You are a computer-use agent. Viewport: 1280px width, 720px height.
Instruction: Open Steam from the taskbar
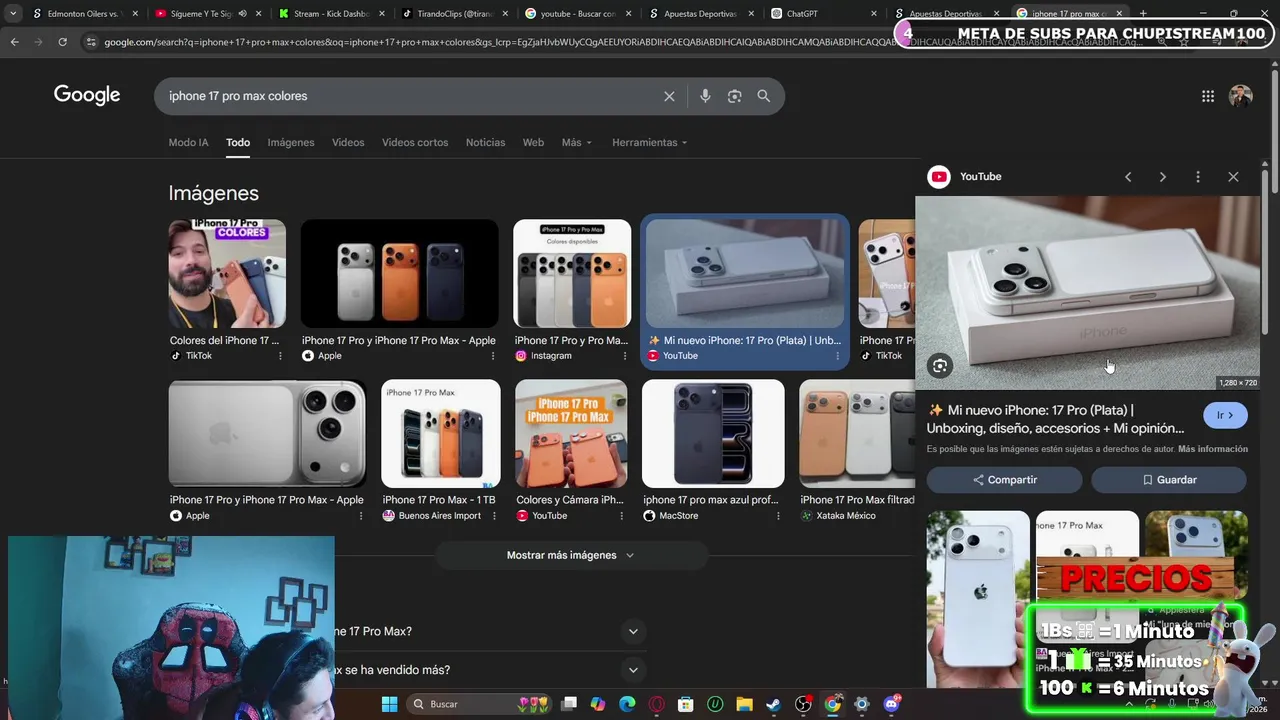[773, 704]
